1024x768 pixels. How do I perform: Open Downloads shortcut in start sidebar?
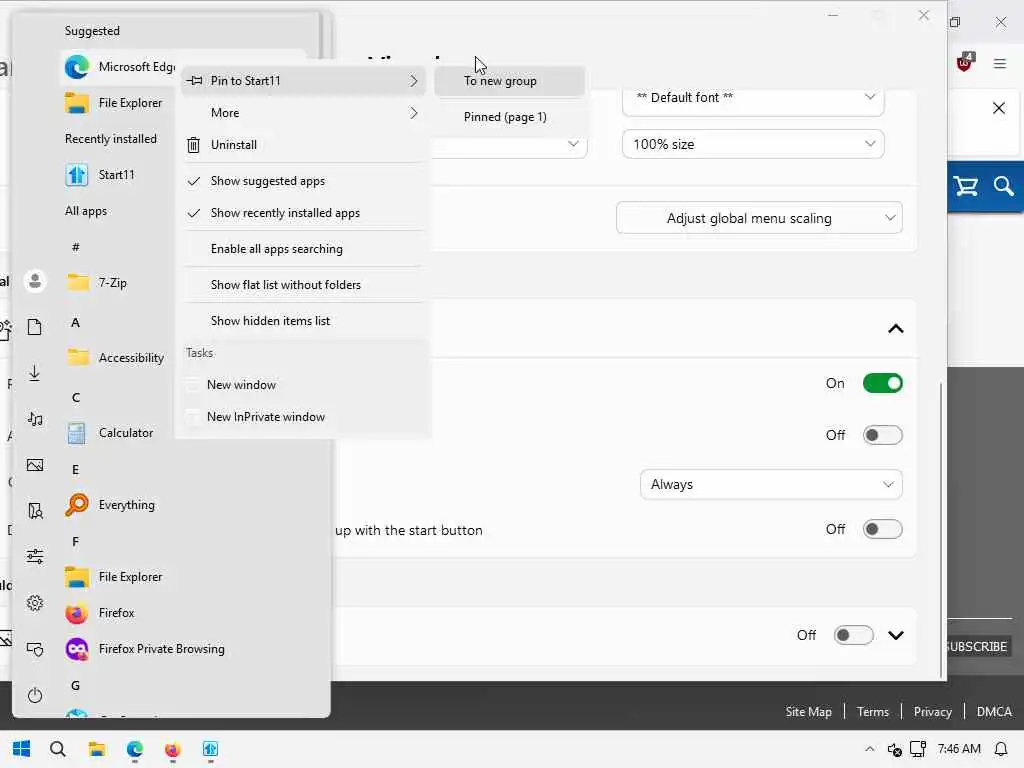pyautogui.click(x=35, y=373)
